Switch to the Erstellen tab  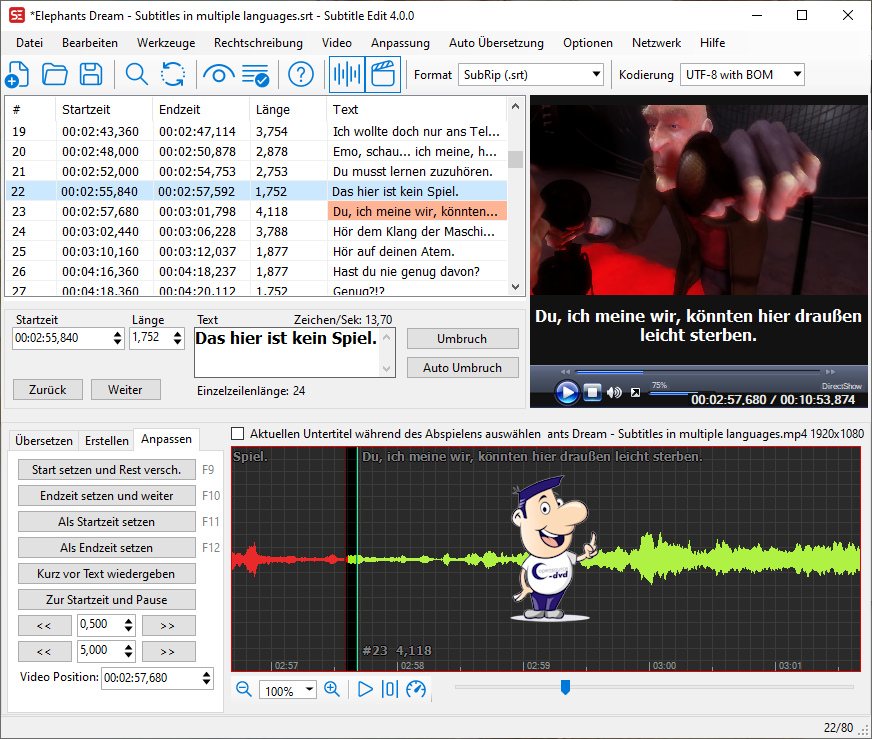coord(106,440)
